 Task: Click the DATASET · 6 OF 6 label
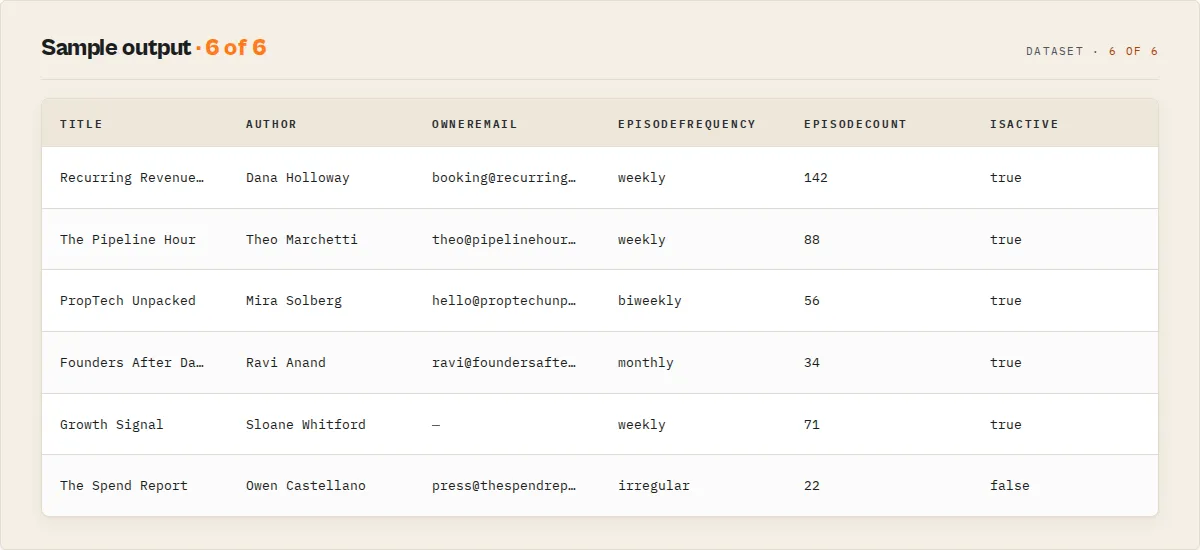(1092, 51)
